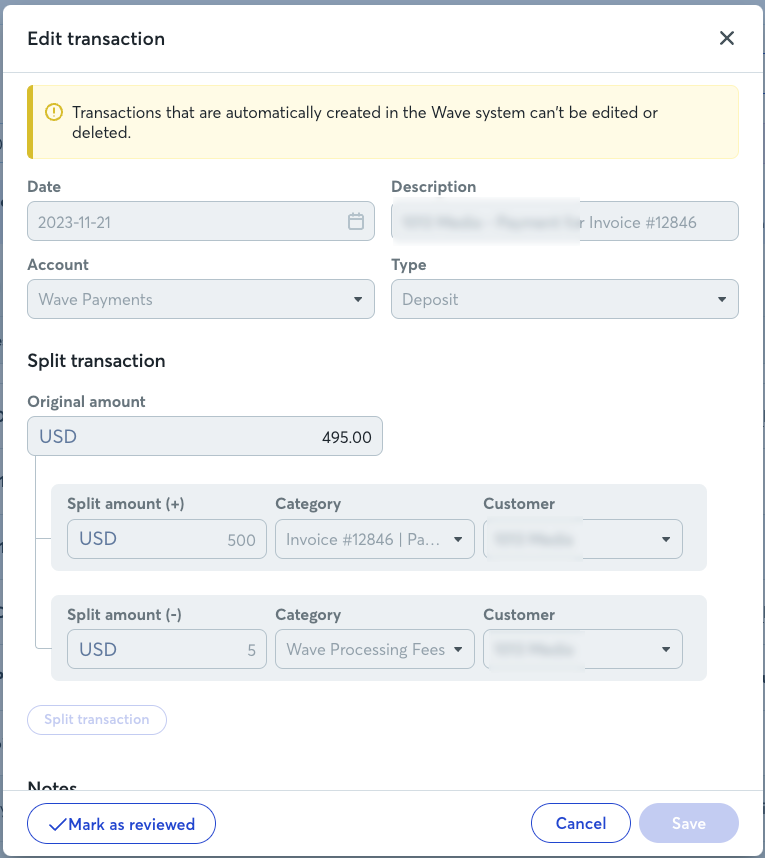
Task: Click the Description field with Invoice #12846
Action: tap(565, 221)
